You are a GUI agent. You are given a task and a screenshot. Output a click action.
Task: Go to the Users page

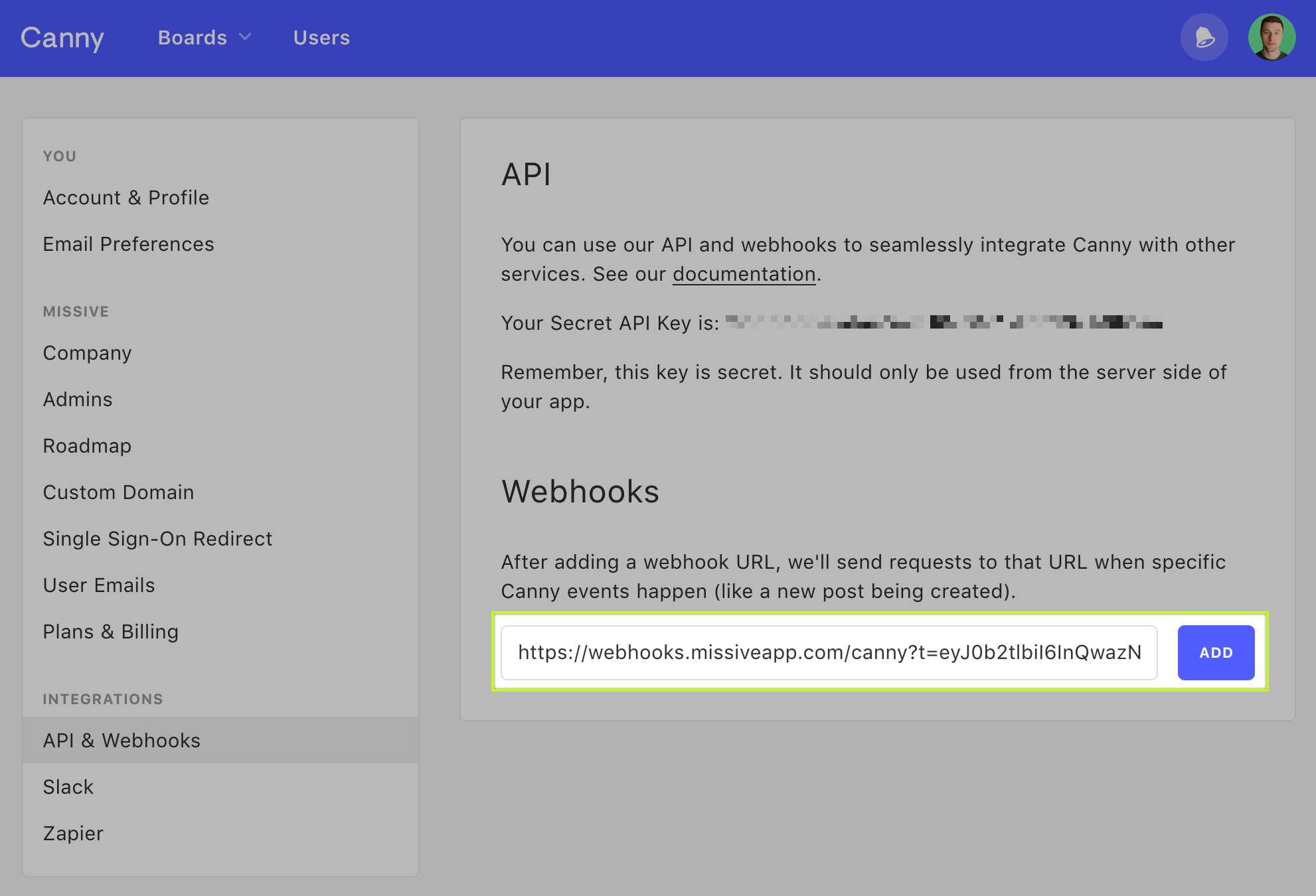click(x=321, y=38)
